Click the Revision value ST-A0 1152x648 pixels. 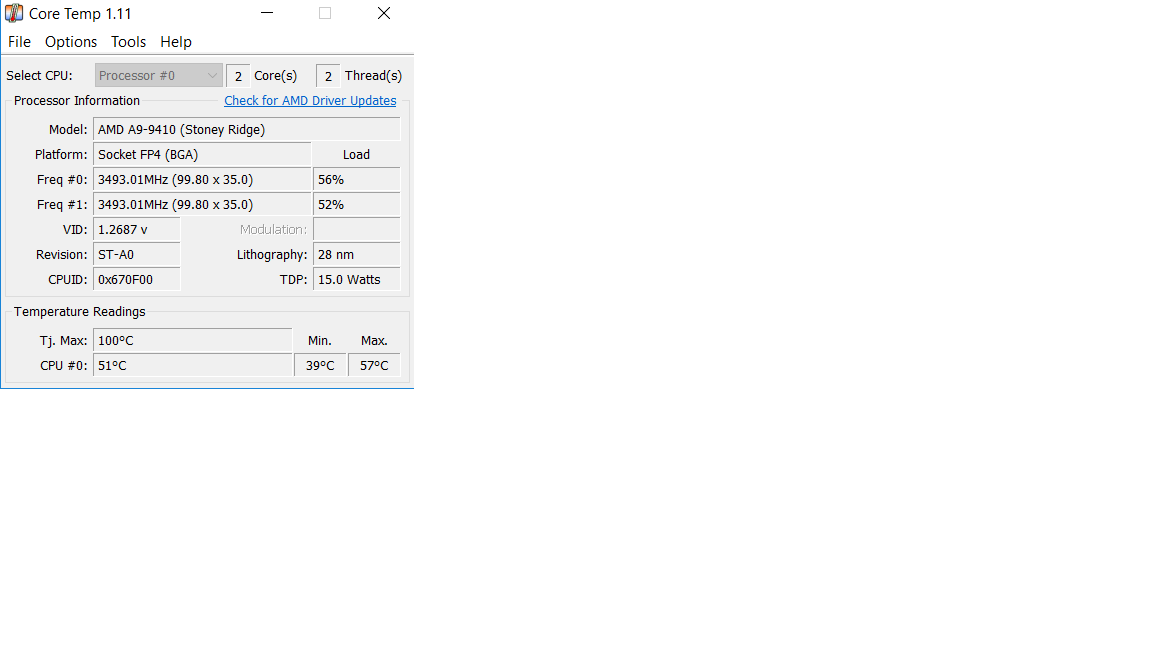coord(137,254)
